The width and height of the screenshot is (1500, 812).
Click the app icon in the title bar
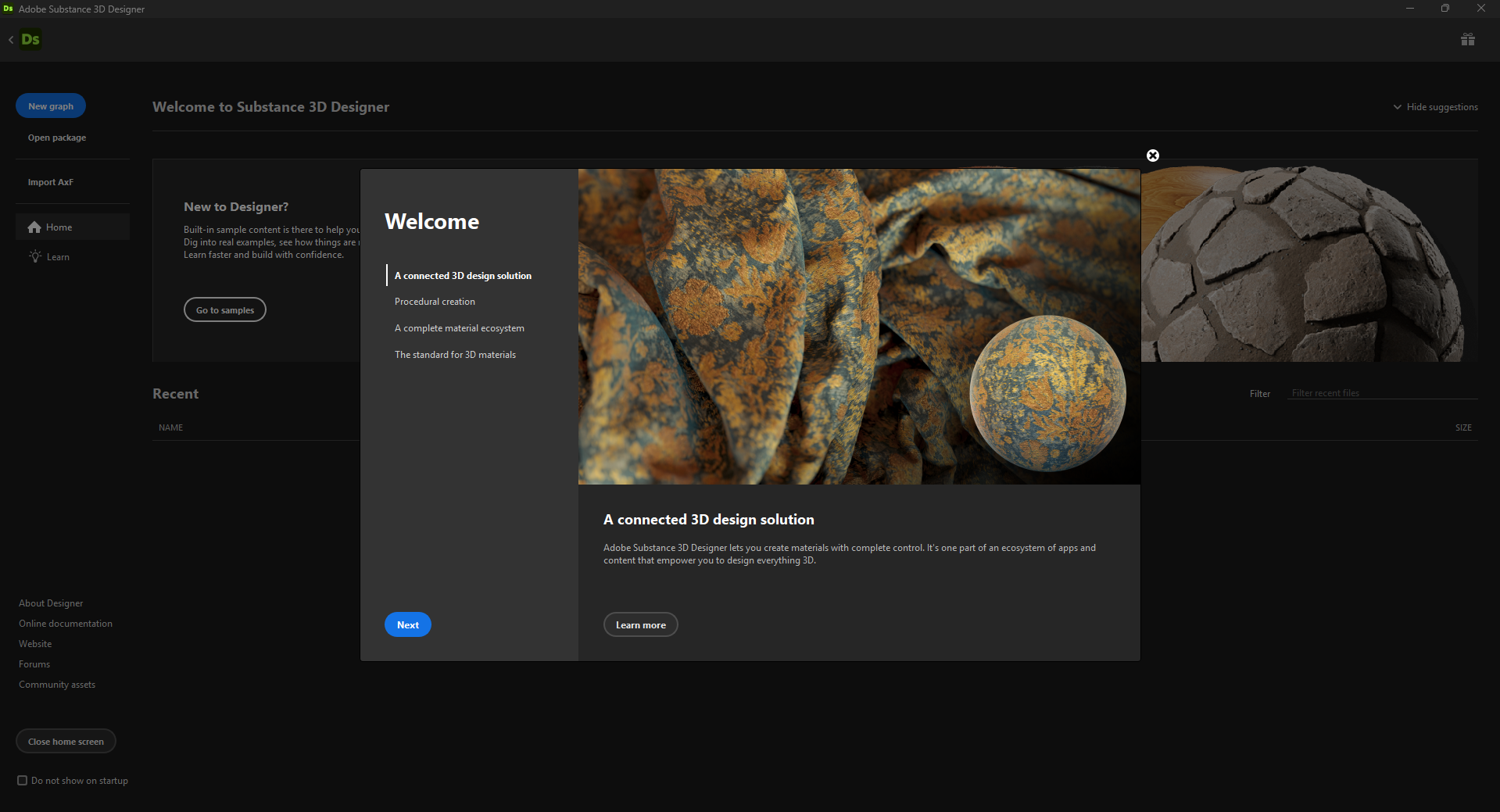point(9,9)
